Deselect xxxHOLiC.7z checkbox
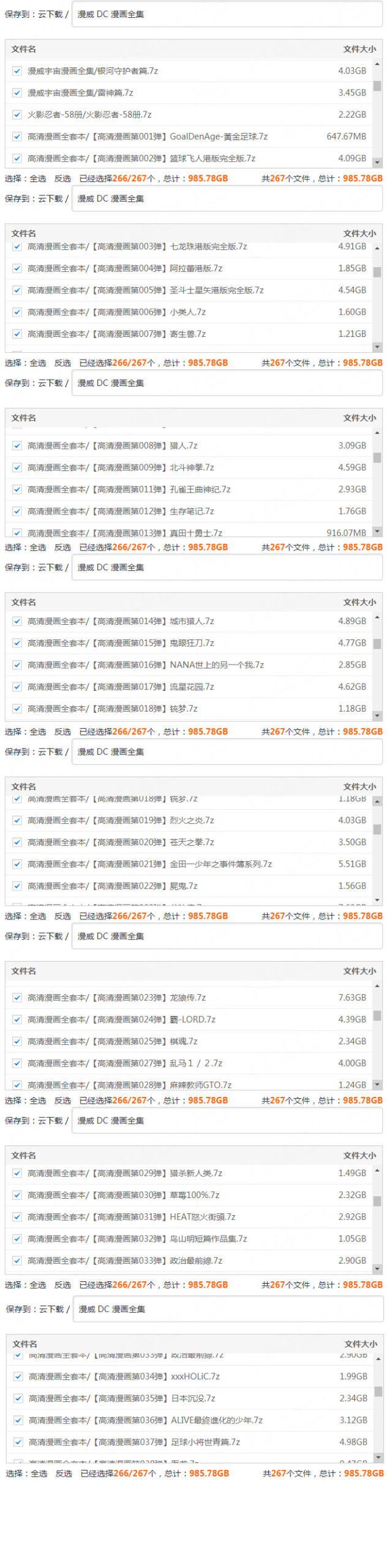 coord(18,1376)
